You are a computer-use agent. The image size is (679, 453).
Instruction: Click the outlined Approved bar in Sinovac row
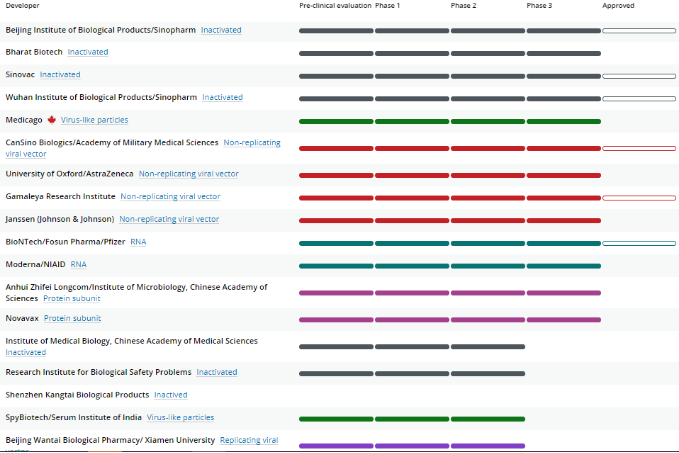[x=639, y=76]
